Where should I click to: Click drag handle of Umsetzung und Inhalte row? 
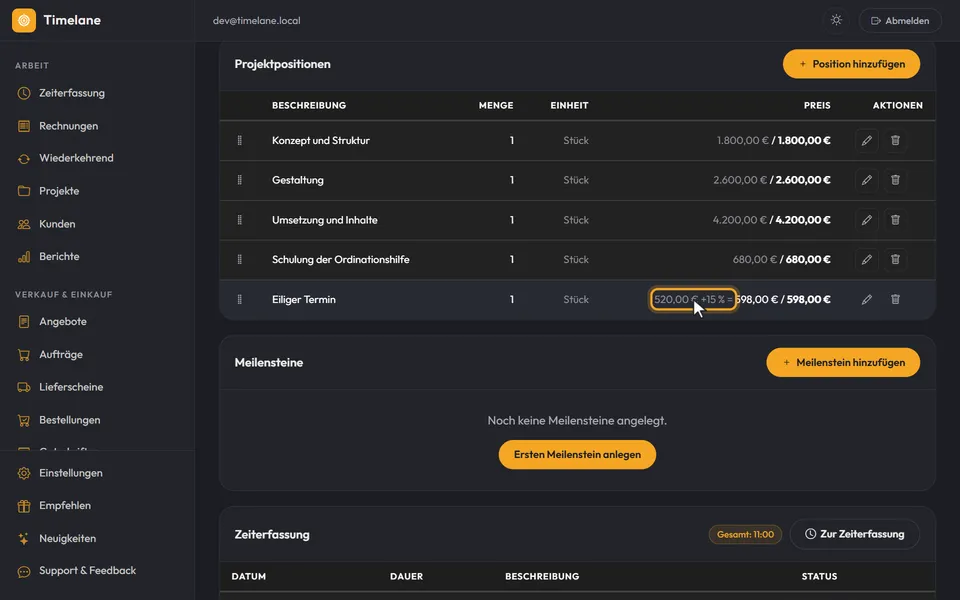[x=239, y=220]
